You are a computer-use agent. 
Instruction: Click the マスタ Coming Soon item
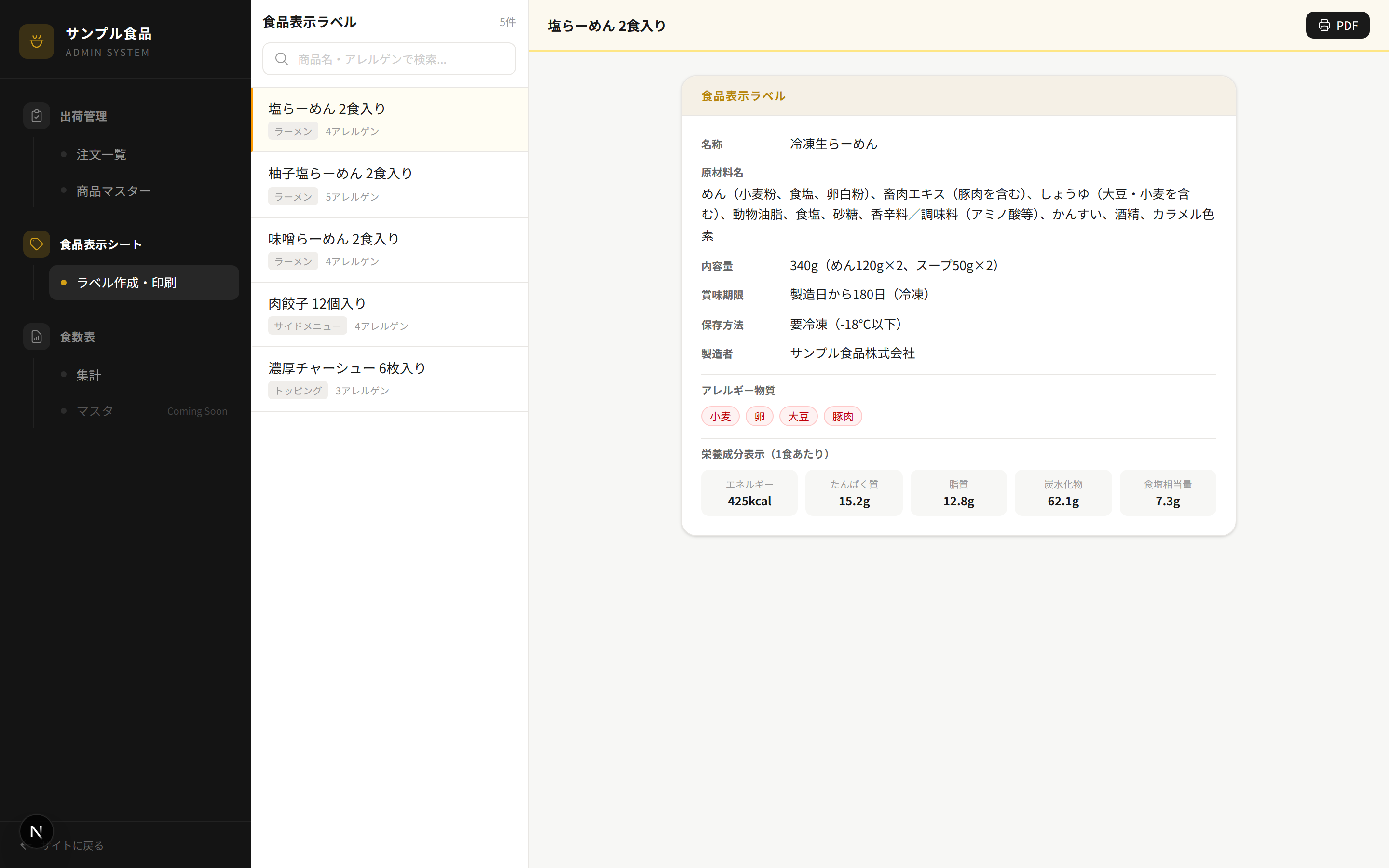click(144, 411)
